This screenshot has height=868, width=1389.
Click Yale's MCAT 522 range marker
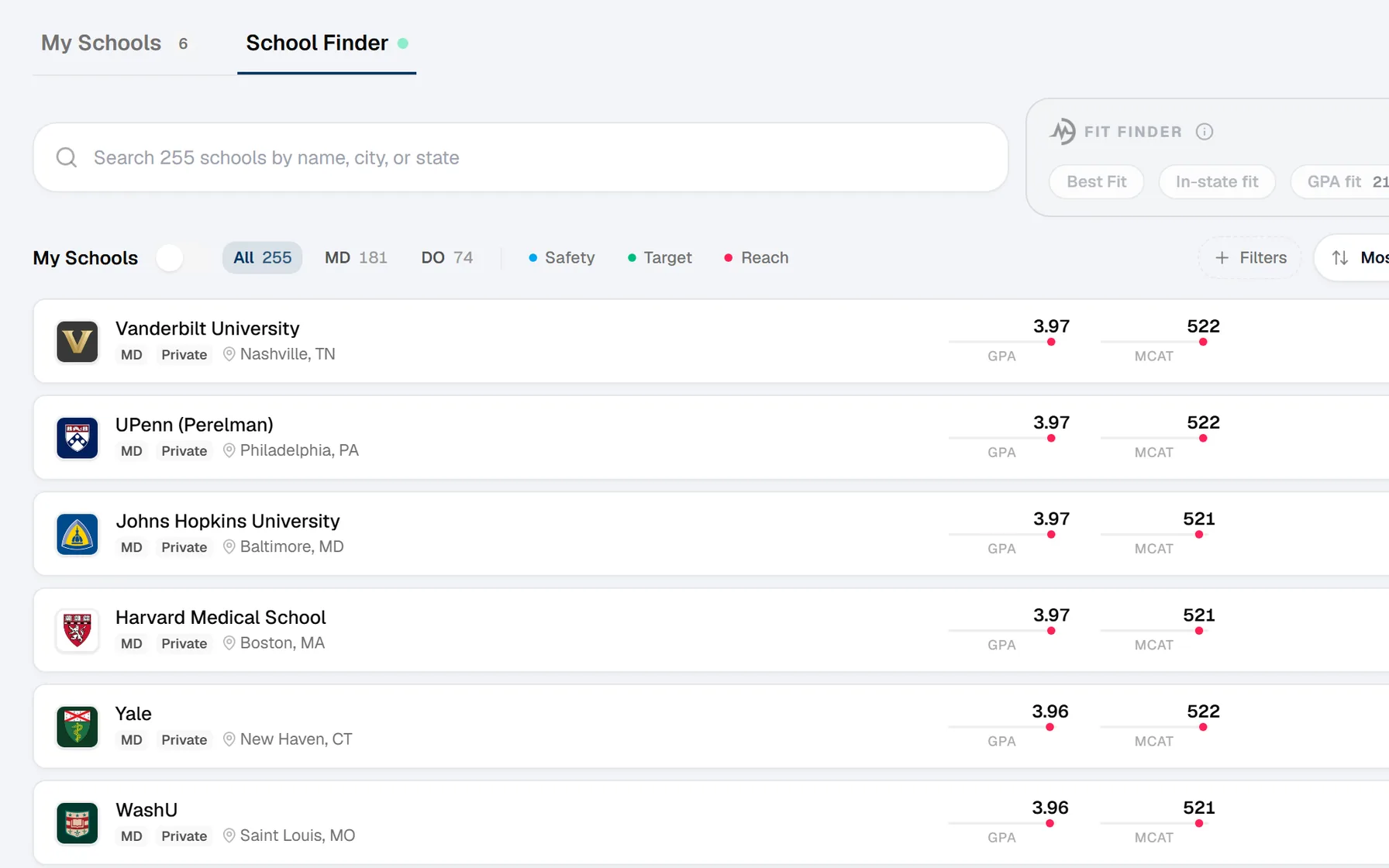(x=1203, y=727)
